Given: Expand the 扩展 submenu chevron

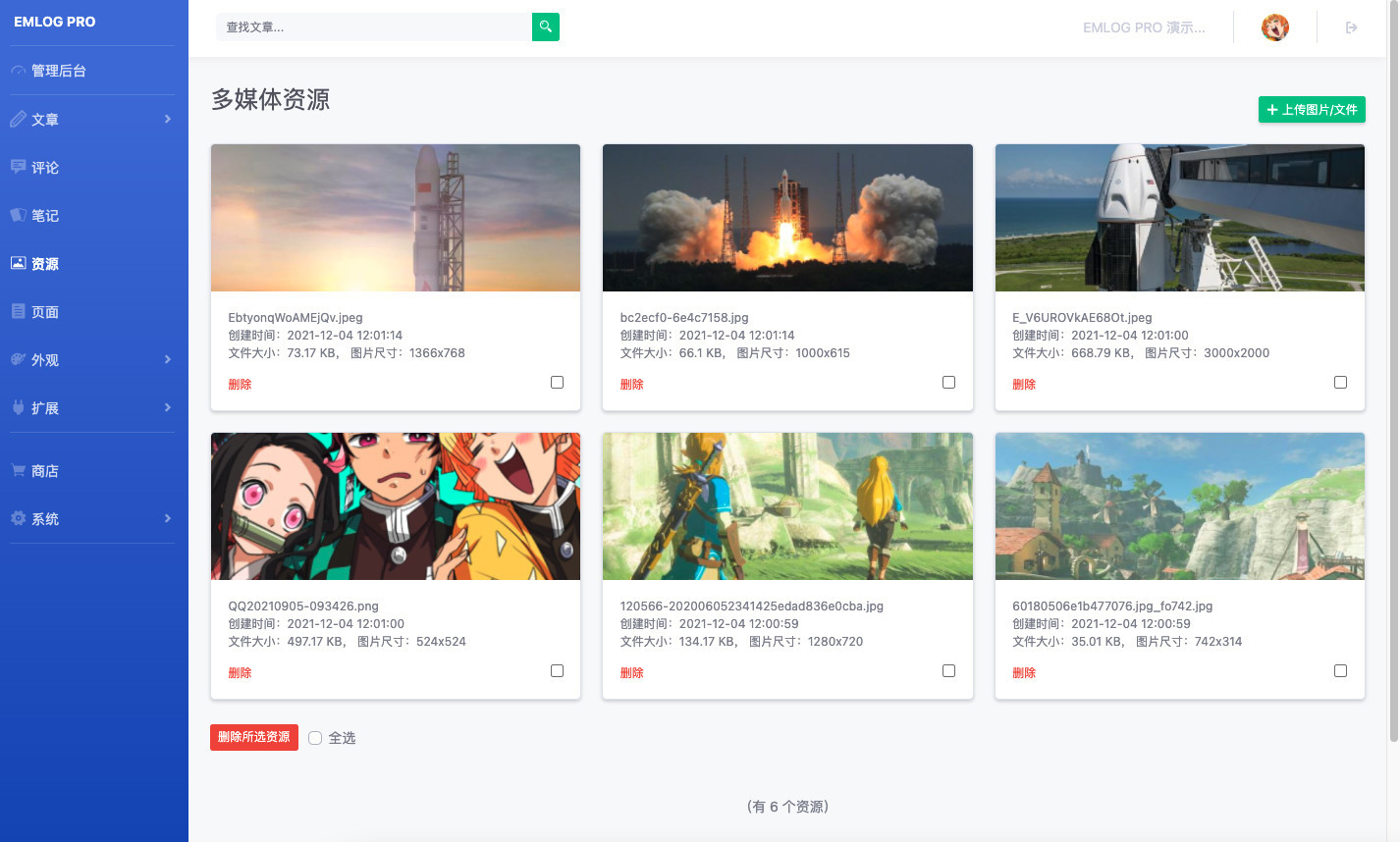Looking at the screenshot, I should tap(168, 407).
